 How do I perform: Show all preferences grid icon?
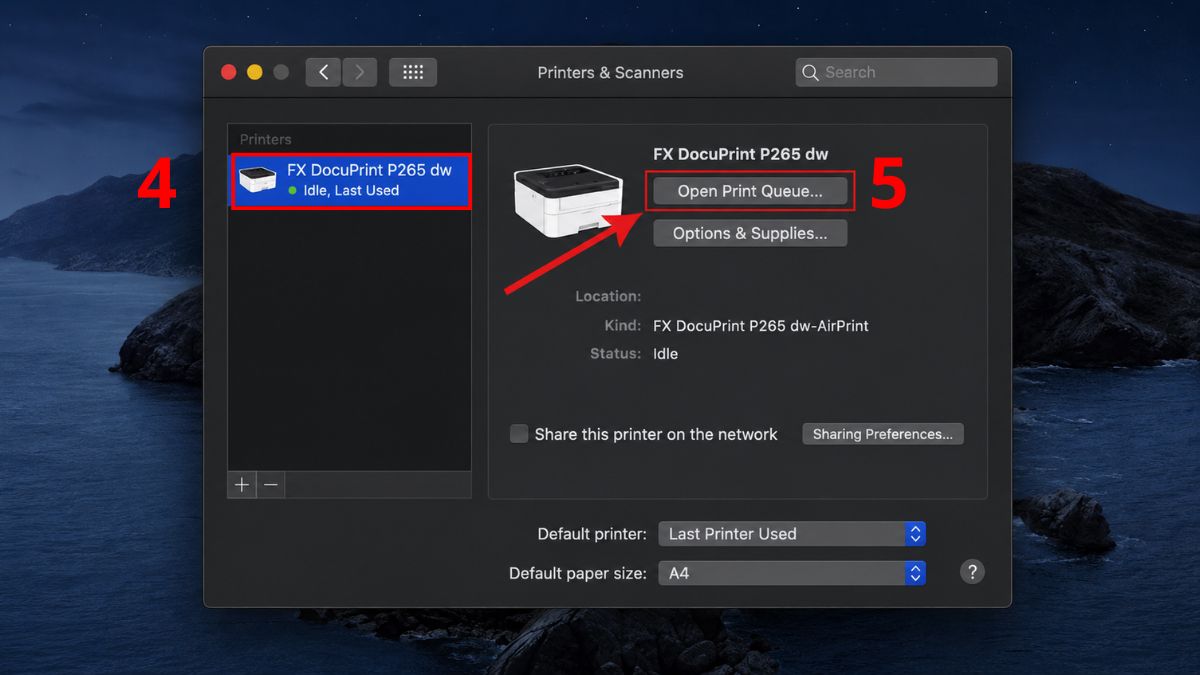point(413,72)
